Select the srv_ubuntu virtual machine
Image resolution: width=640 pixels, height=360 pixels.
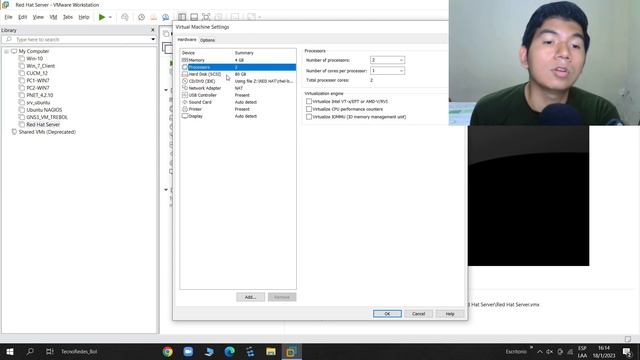pyautogui.click(x=38, y=103)
